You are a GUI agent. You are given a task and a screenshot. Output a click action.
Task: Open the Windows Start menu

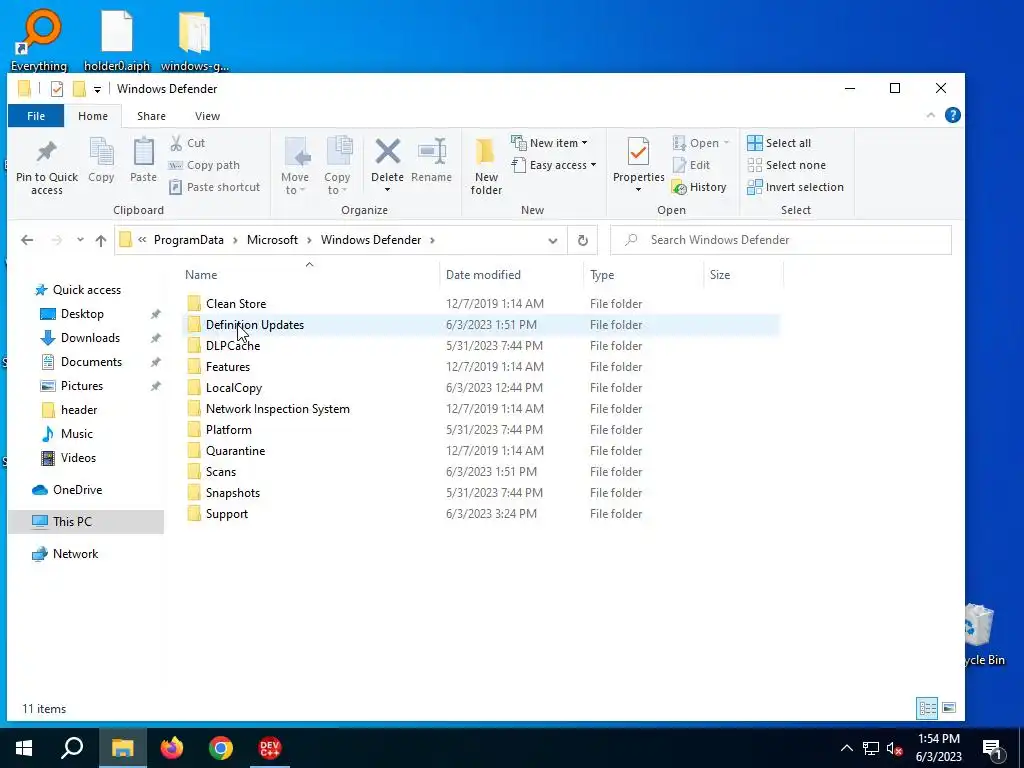coord(24,748)
